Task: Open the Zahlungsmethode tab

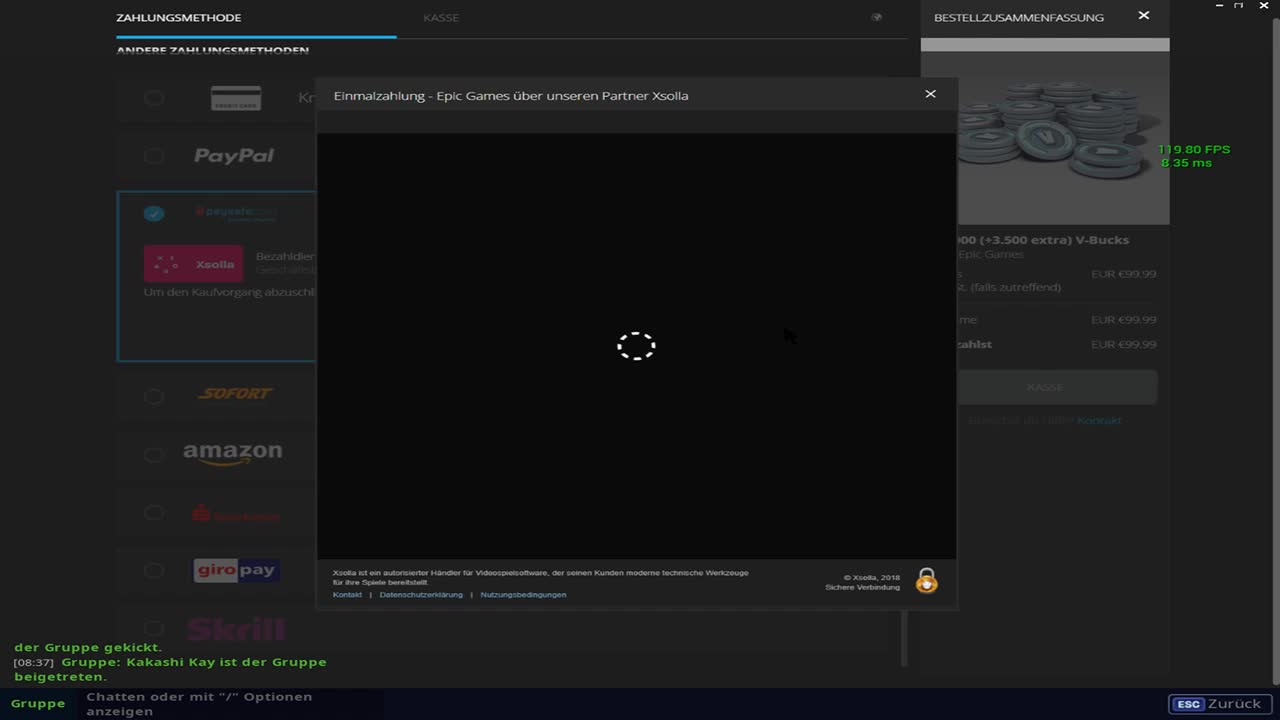Action: (x=179, y=18)
